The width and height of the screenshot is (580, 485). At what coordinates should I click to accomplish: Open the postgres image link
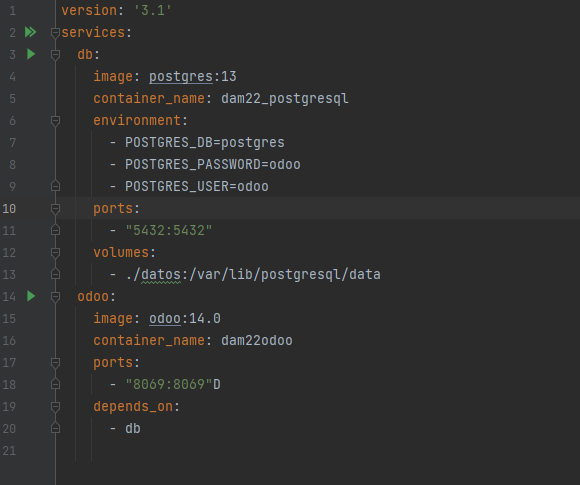181,77
